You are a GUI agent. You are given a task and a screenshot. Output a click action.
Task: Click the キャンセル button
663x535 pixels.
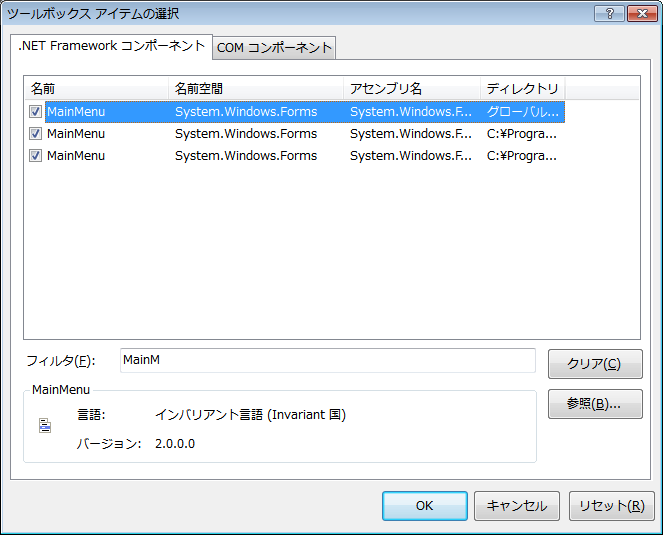pyautogui.click(x=517, y=506)
